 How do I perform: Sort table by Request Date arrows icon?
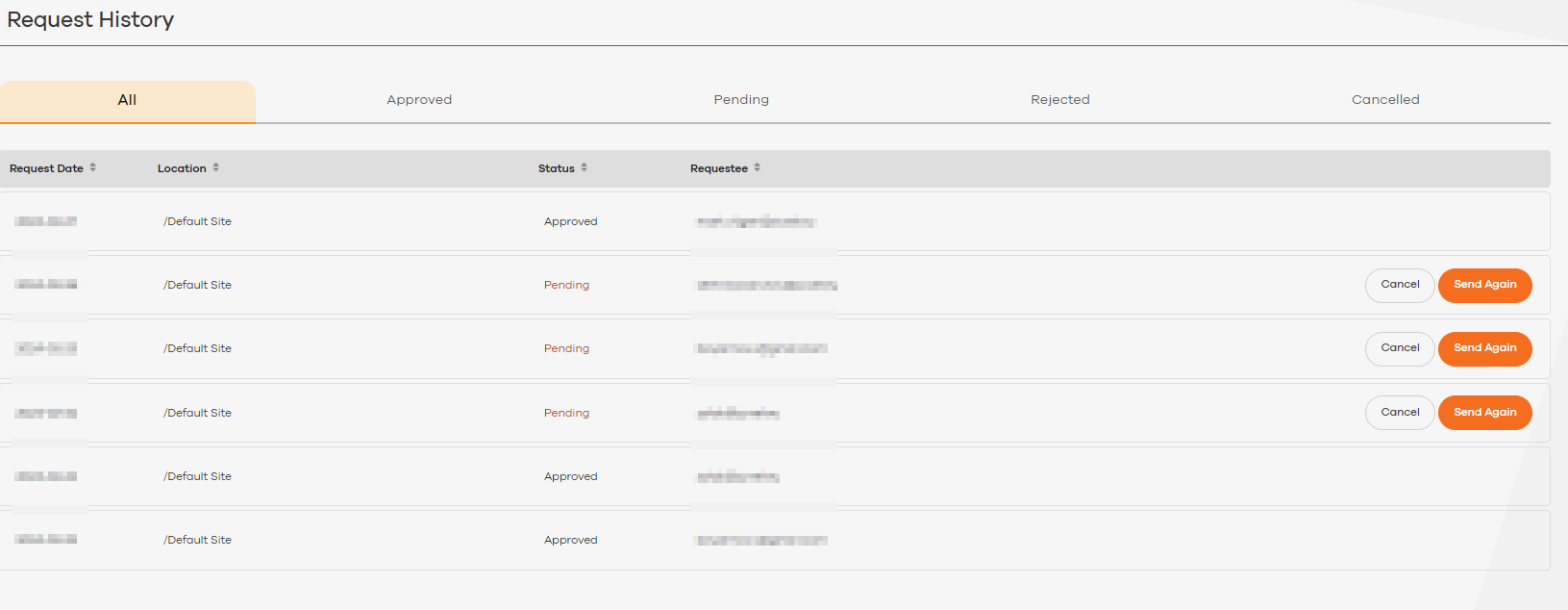point(93,167)
